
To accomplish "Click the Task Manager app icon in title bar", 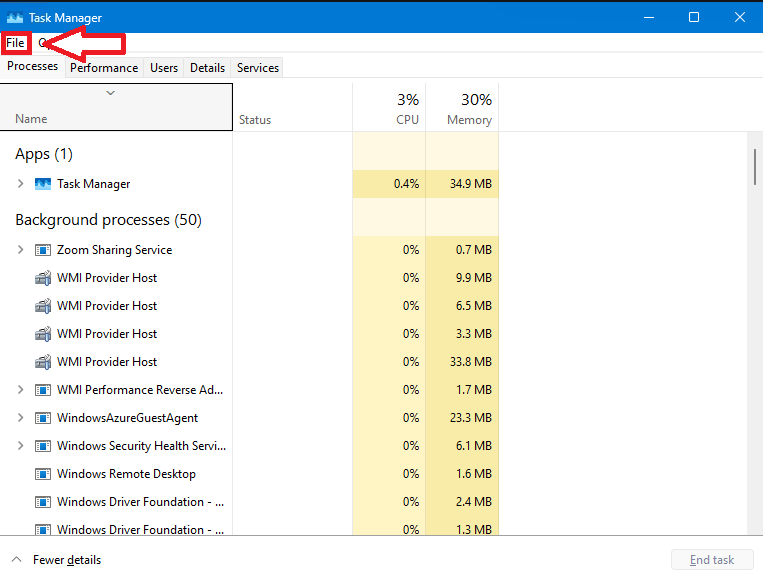I will pyautogui.click(x=15, y=17).
